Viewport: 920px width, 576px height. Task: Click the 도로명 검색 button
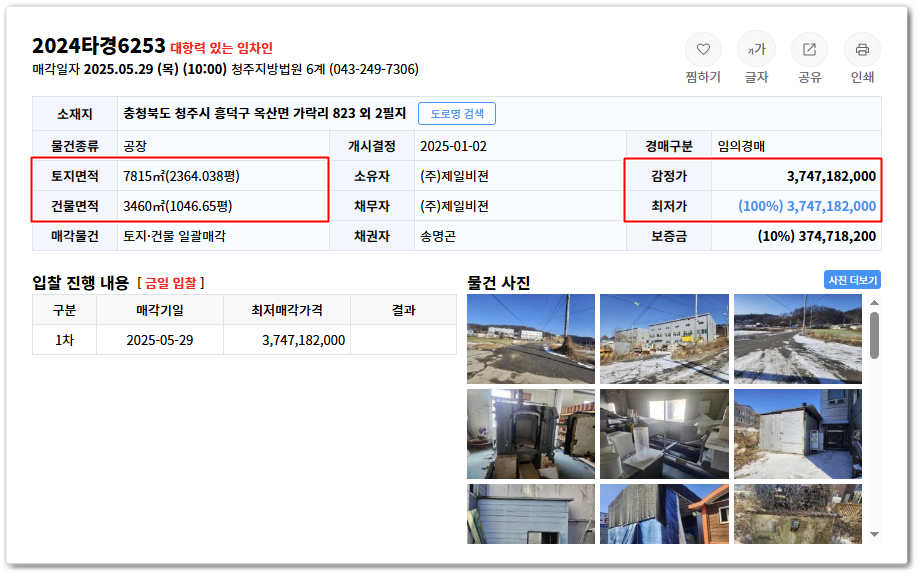[456, 114]
